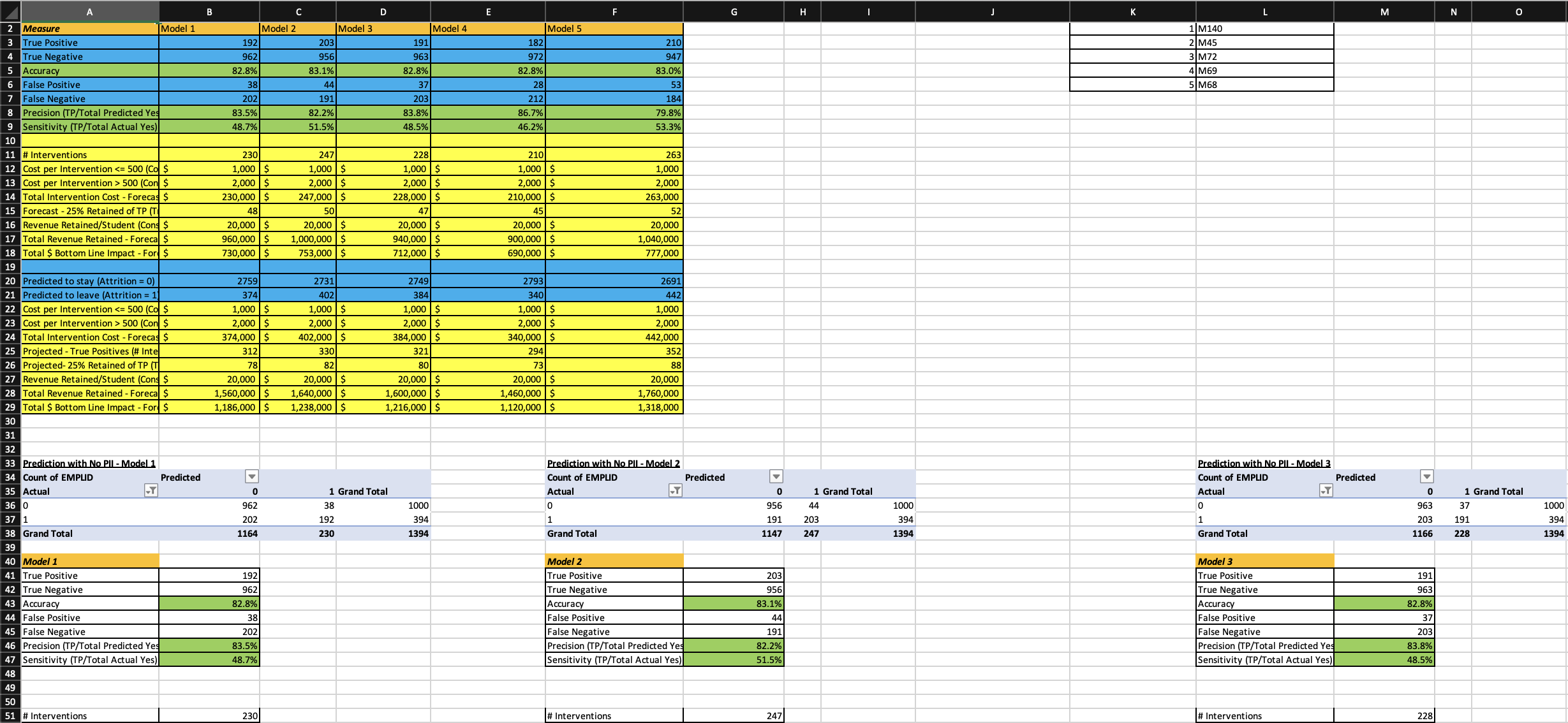Select the orange 'Model 2' header cell
Viewport: 1568px width, 723px height.
[x=614, y=562]
